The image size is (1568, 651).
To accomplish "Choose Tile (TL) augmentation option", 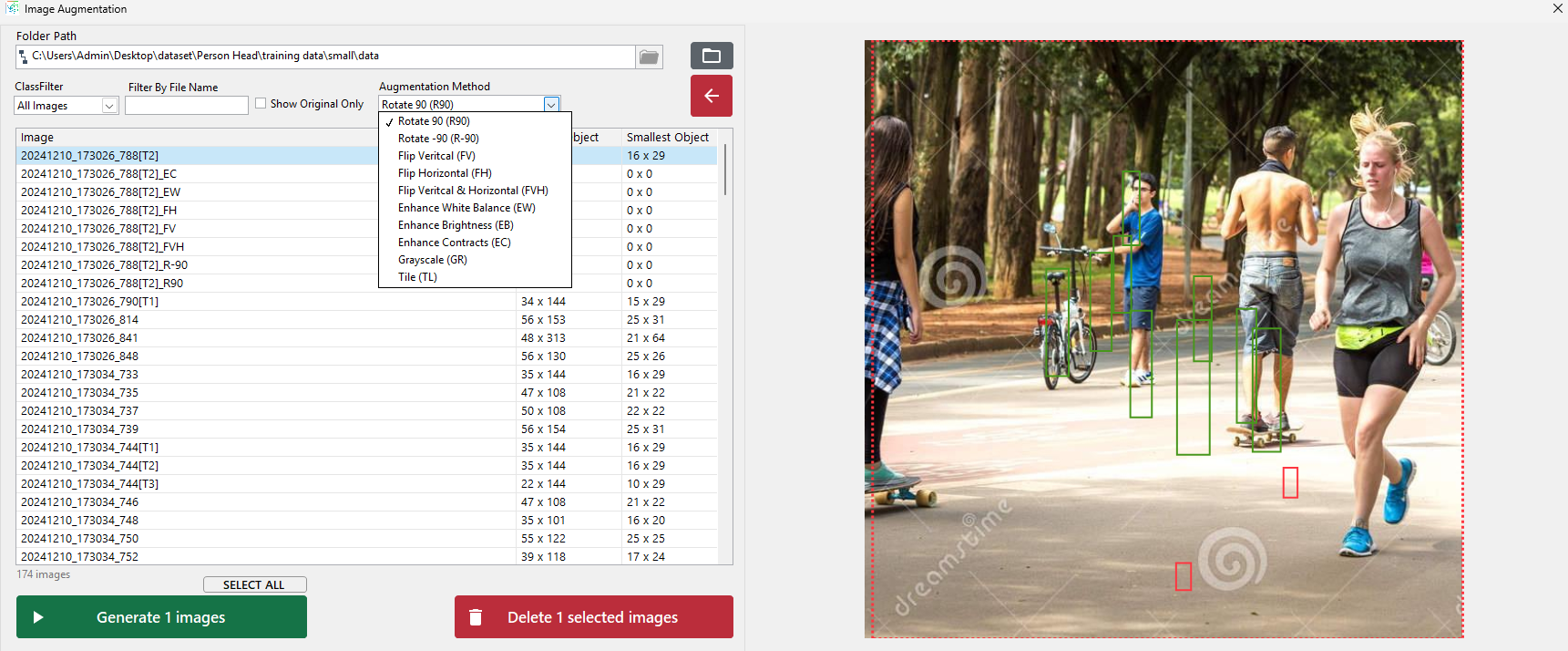I will (x=417, y=277).
